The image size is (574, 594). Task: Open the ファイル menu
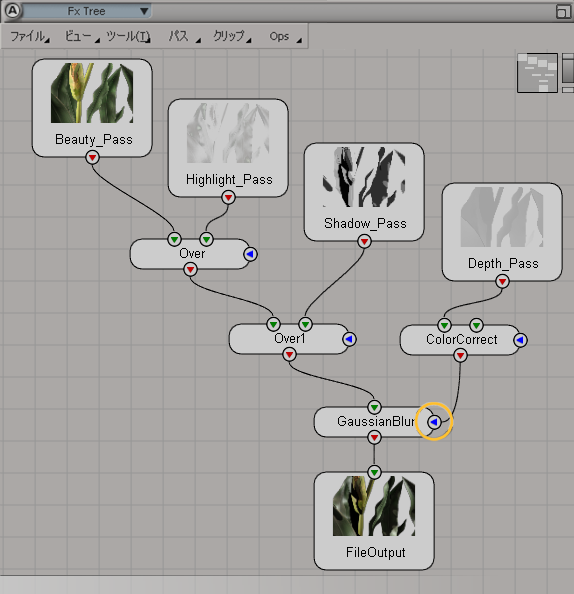click(x=30, y=36)
